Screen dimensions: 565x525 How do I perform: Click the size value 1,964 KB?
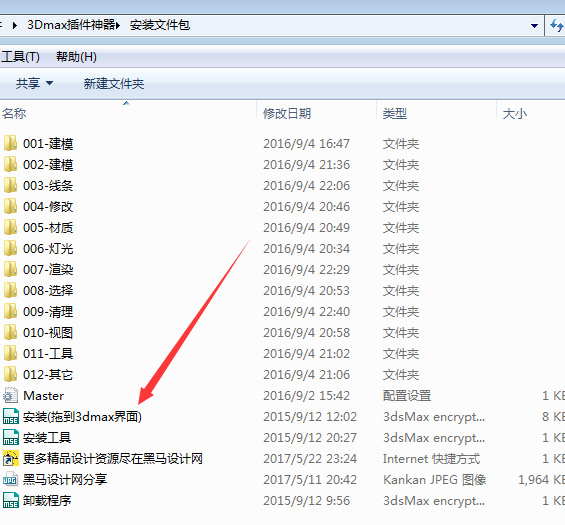541,480
